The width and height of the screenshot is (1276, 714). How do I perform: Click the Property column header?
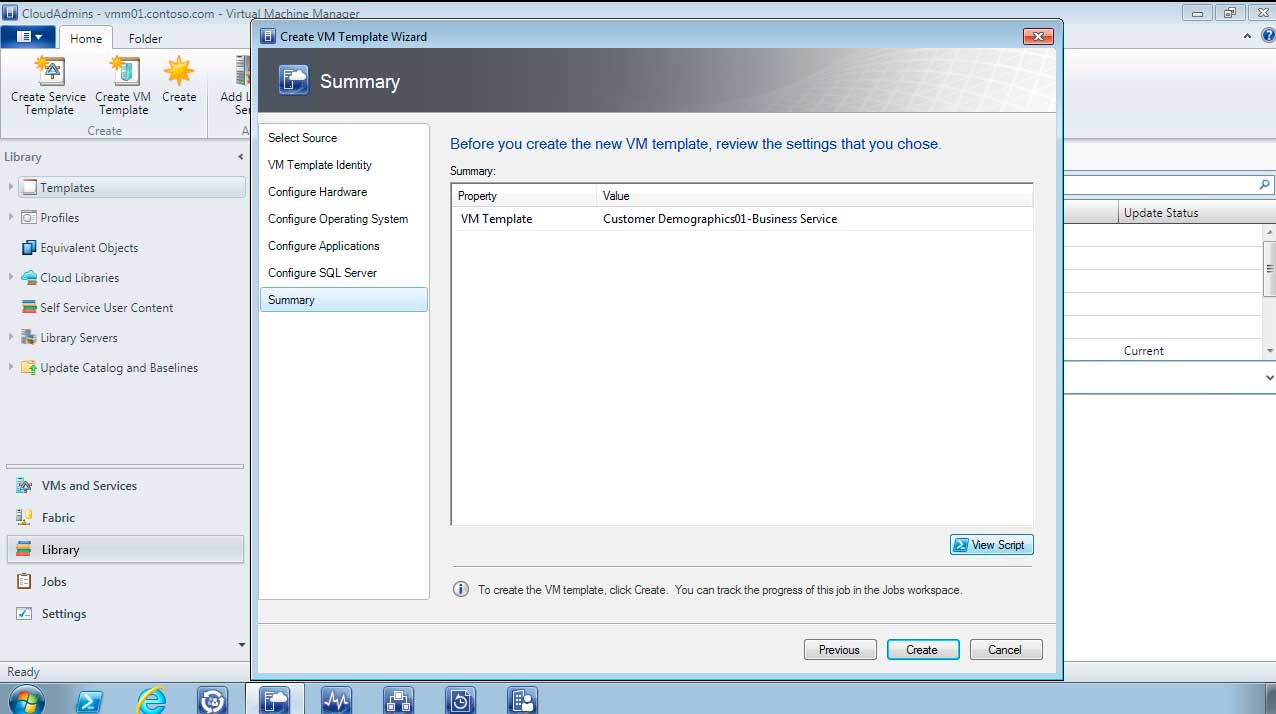(x=524, y=196)
